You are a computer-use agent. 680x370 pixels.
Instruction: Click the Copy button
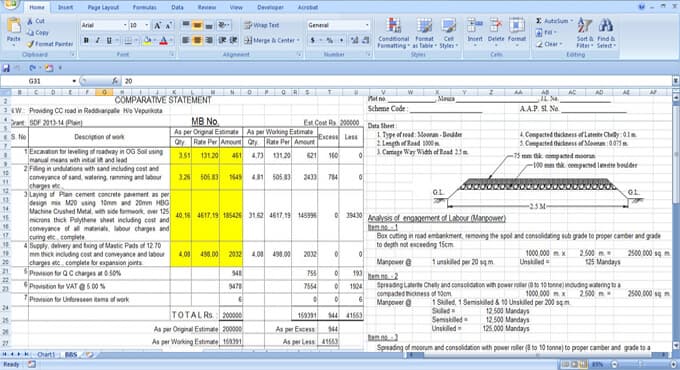pos(38,33)
